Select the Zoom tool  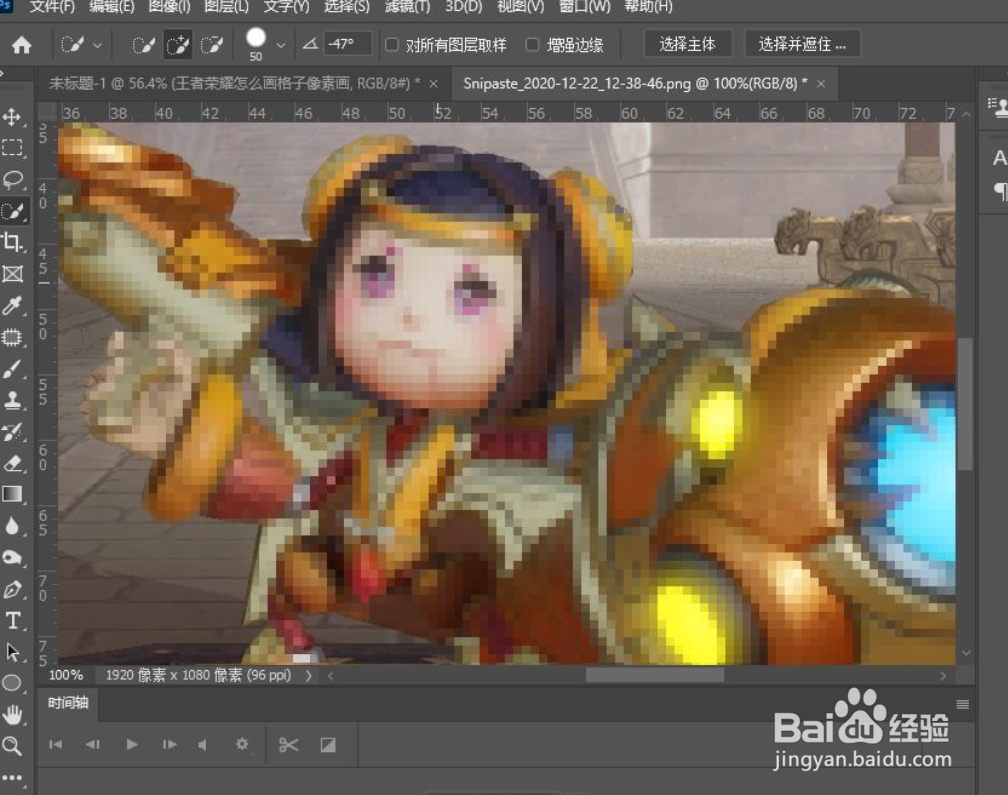click(x=12, y=746)
